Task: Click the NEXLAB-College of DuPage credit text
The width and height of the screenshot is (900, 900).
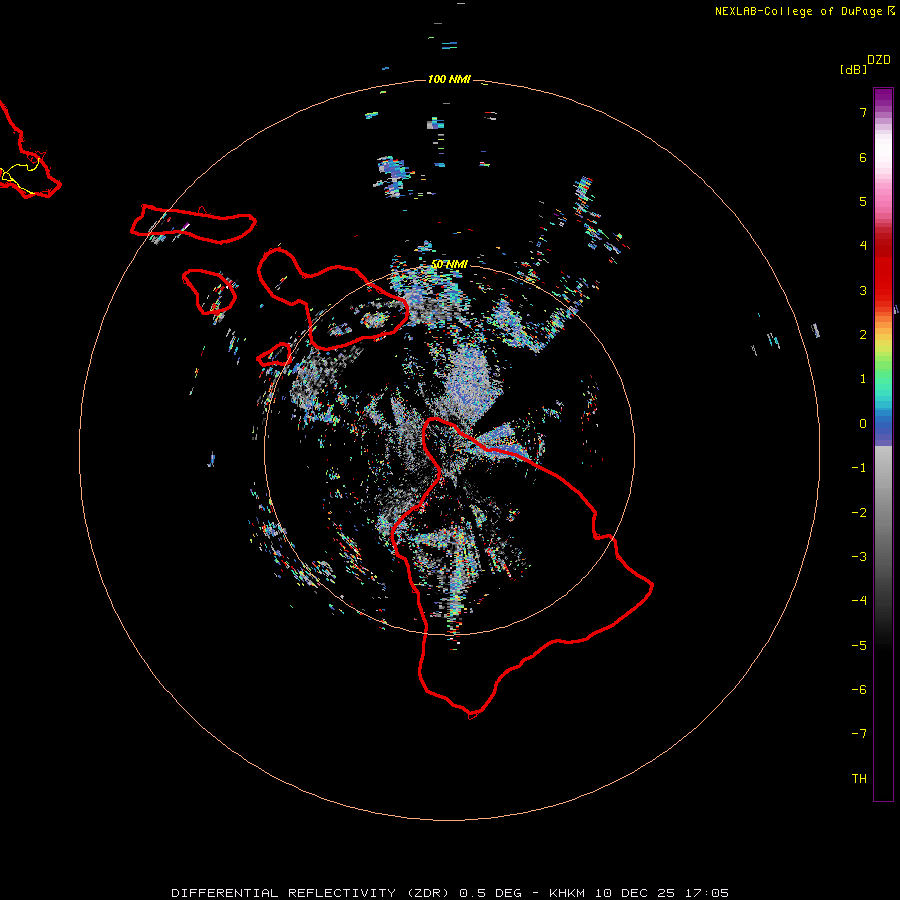Action: 798,11
